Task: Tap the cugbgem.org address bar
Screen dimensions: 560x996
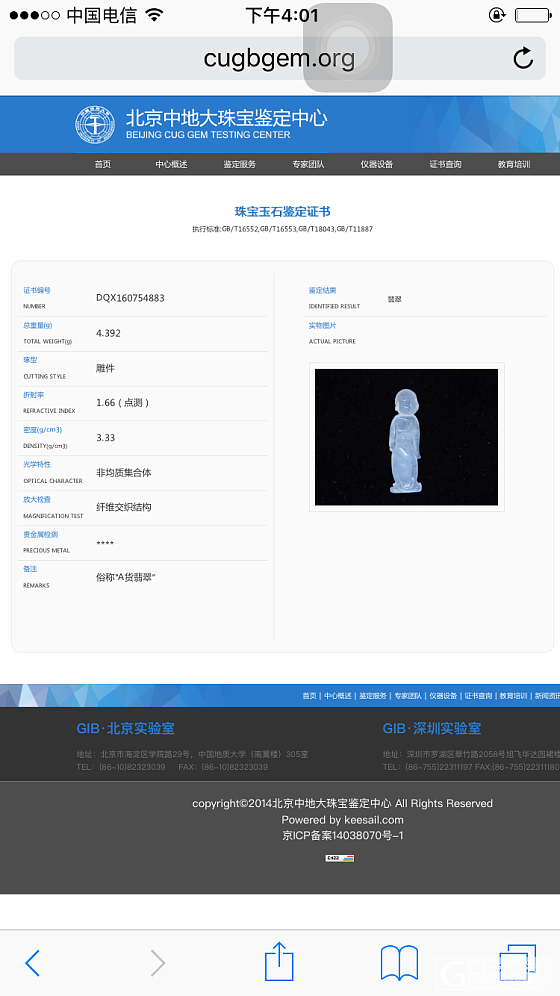Action: pyautogui.click(x=279, y=58)
